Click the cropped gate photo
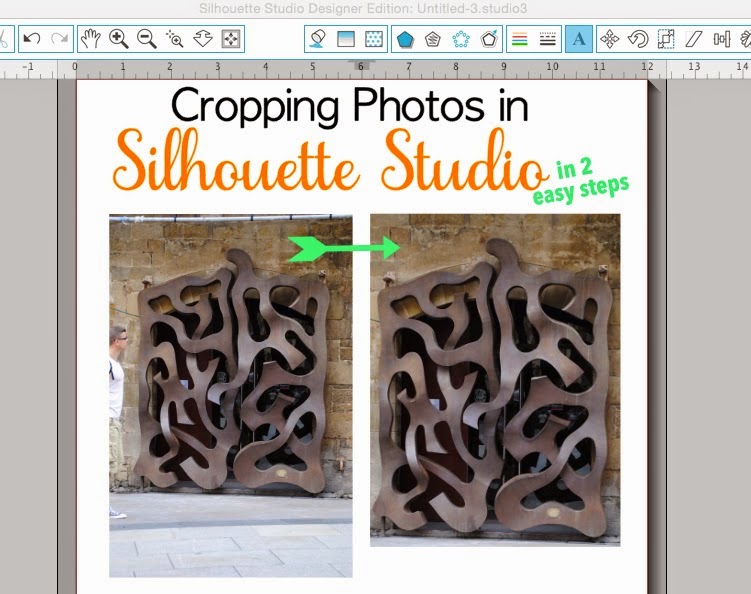 click(495, 380)
